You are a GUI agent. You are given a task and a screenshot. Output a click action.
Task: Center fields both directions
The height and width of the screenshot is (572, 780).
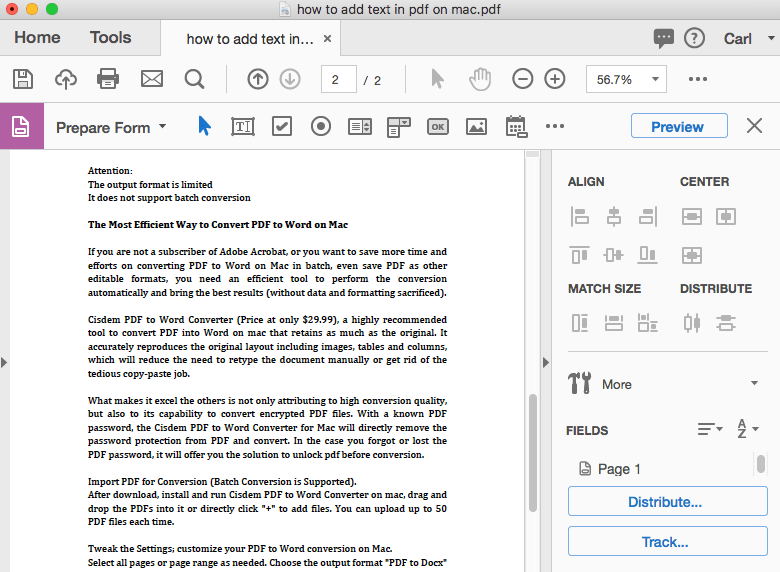(x=691, y=255)
